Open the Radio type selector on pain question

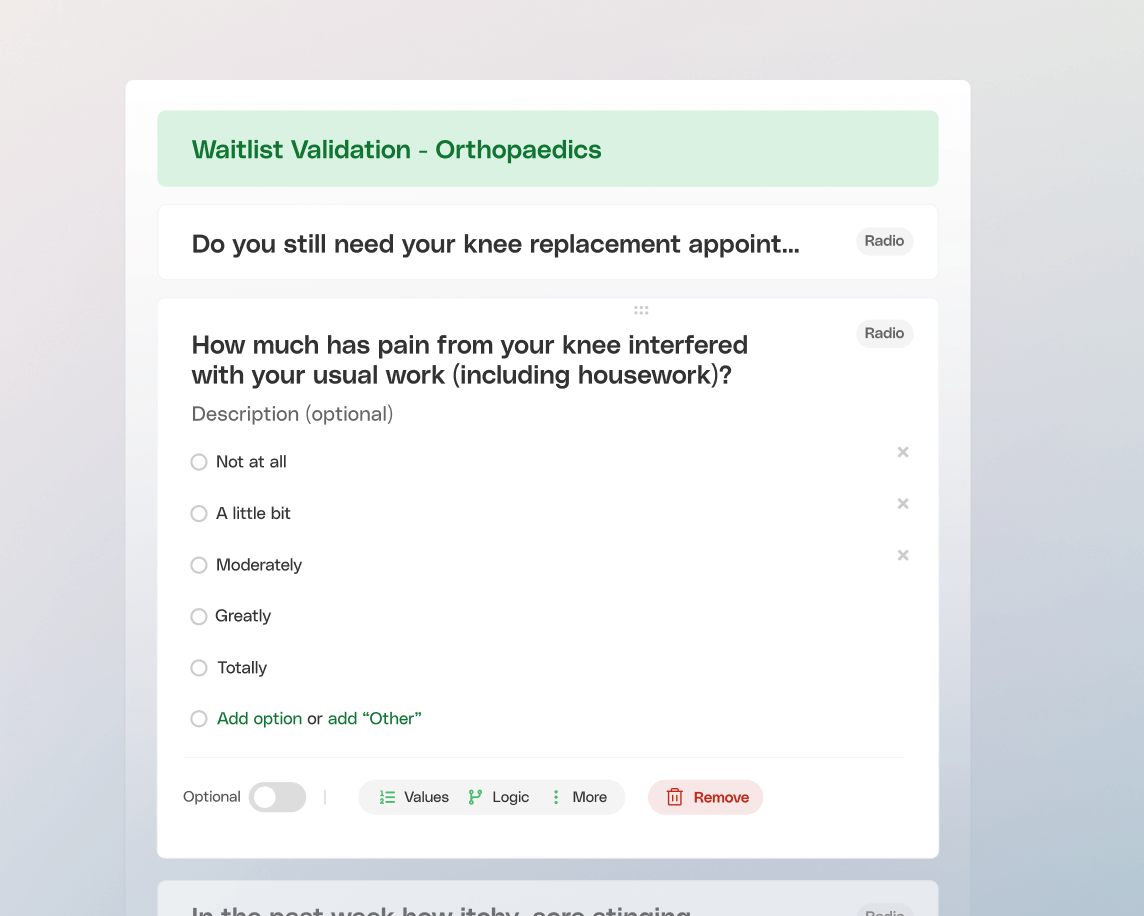tap(884, 333)
